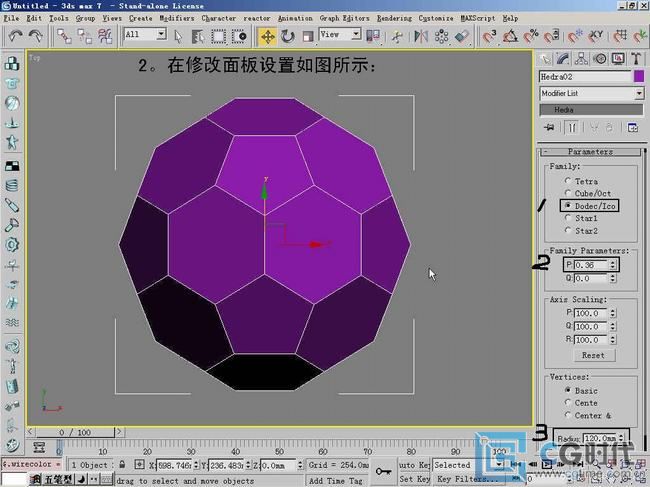Screen dimensions: 650x487
Task: Click the Reset axis scaling button
Action: [x=593, y=355]
